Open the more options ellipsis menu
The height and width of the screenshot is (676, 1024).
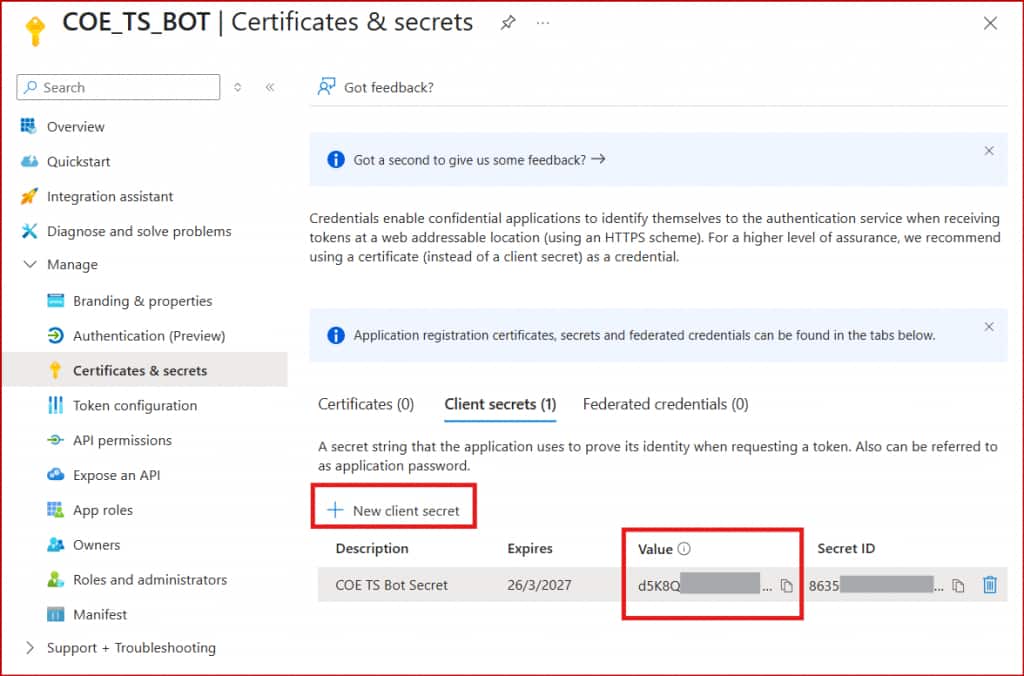coord(543,23)
